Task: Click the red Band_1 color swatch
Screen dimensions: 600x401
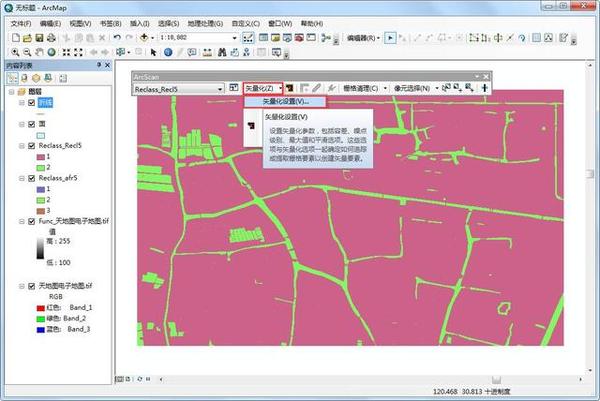Action: [41, 308]
